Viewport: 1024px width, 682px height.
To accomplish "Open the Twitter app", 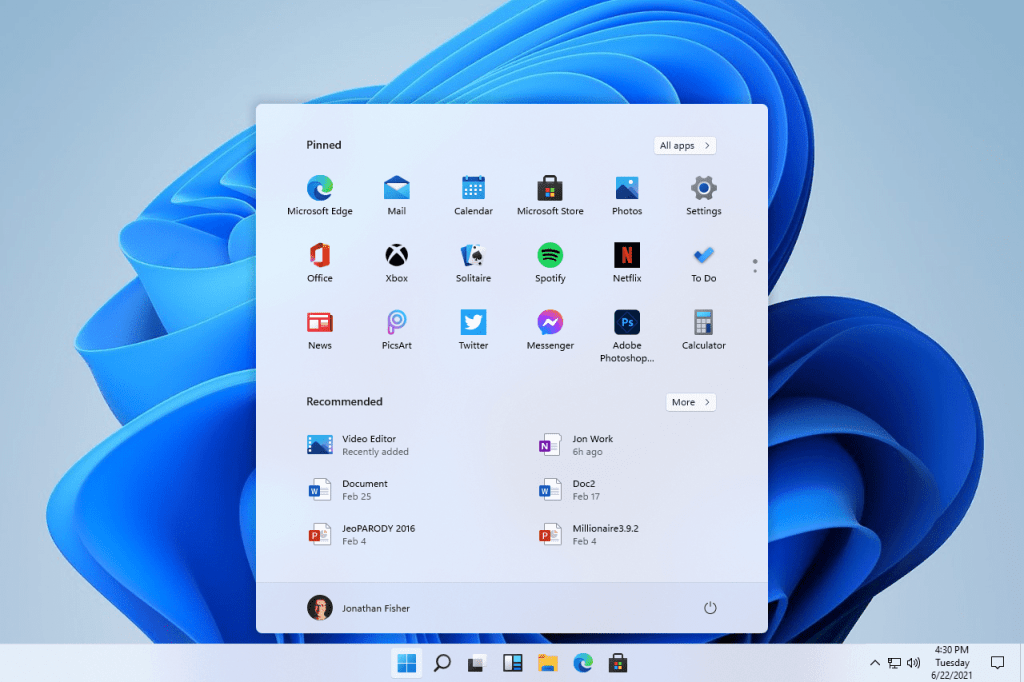I will tap(473, 322).
